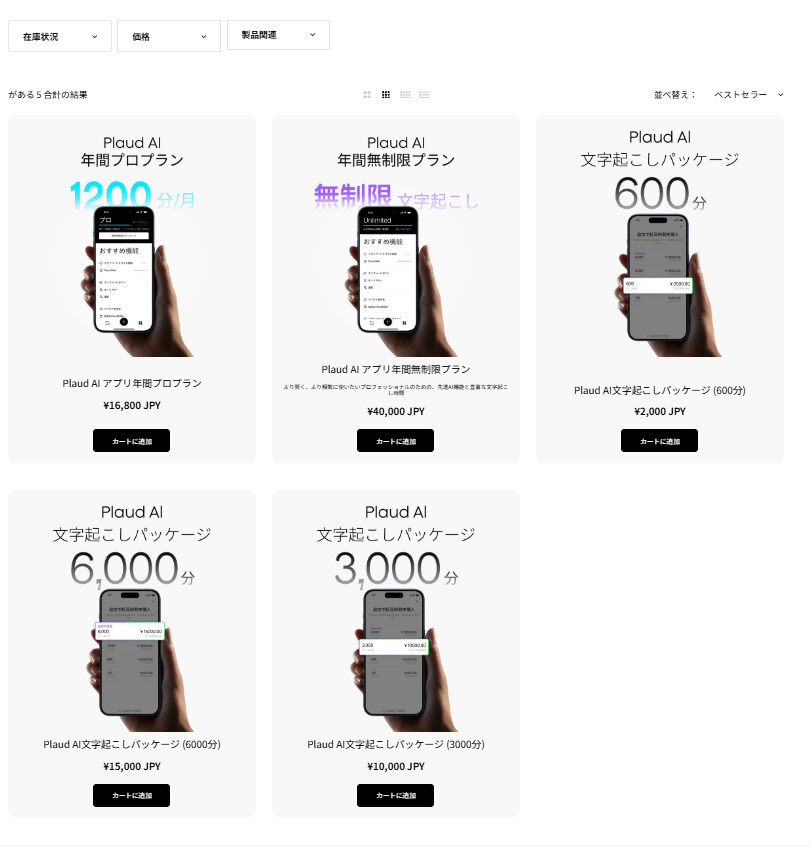810x847 pixels.
Task: Add the 600分 package to cart
Action: point(659,441)
